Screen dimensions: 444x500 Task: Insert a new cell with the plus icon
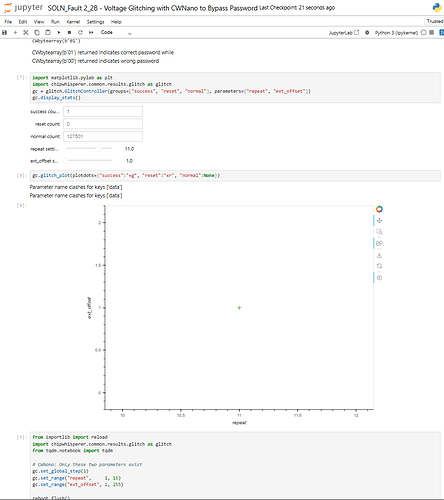click(15, 33)
